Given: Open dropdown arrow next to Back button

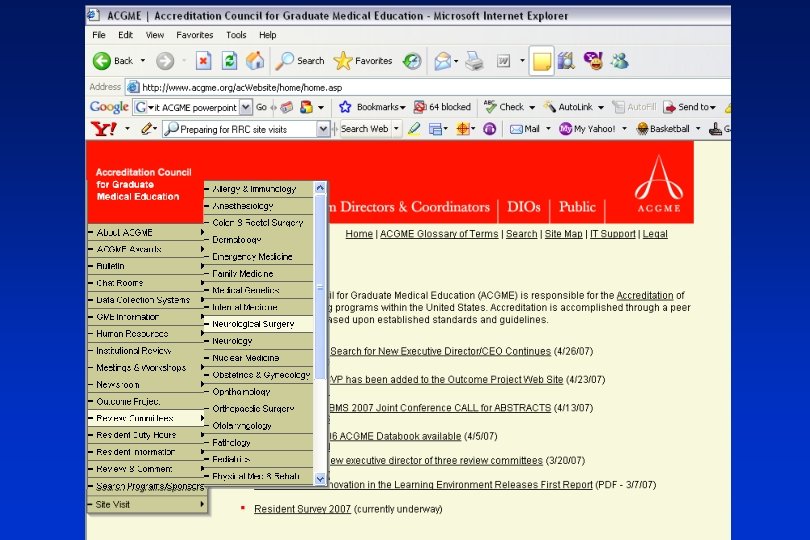Looking at the screenshot, I should click(143, 61).
